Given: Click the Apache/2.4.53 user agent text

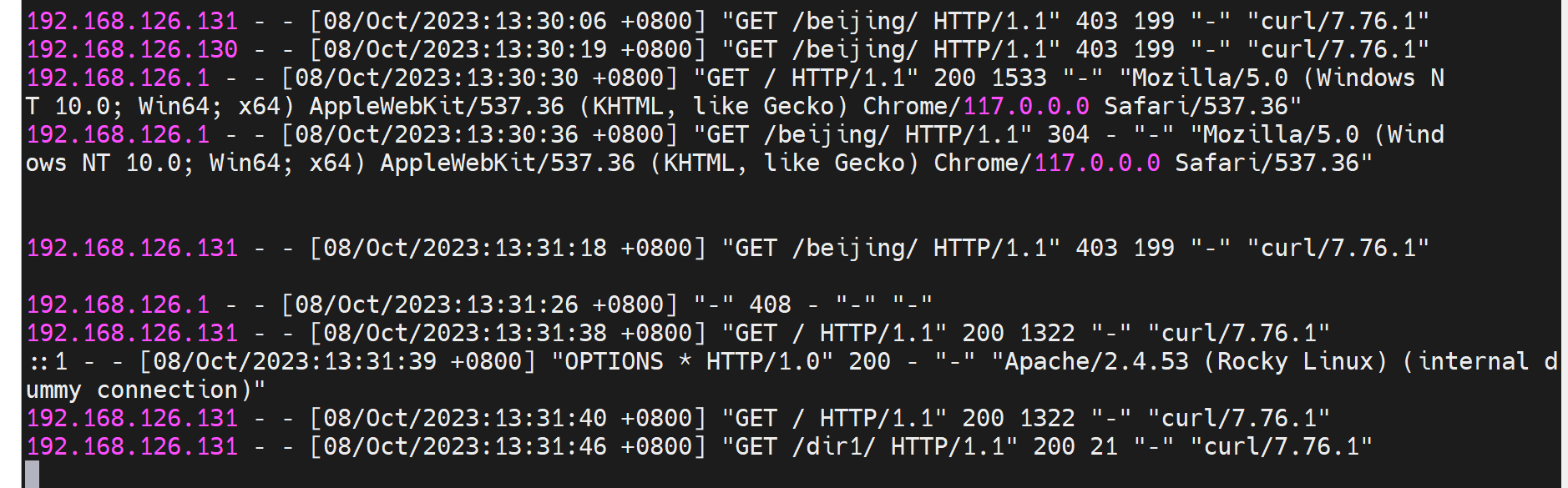Looking at the screenshot, I should (x=1096, y=361).
